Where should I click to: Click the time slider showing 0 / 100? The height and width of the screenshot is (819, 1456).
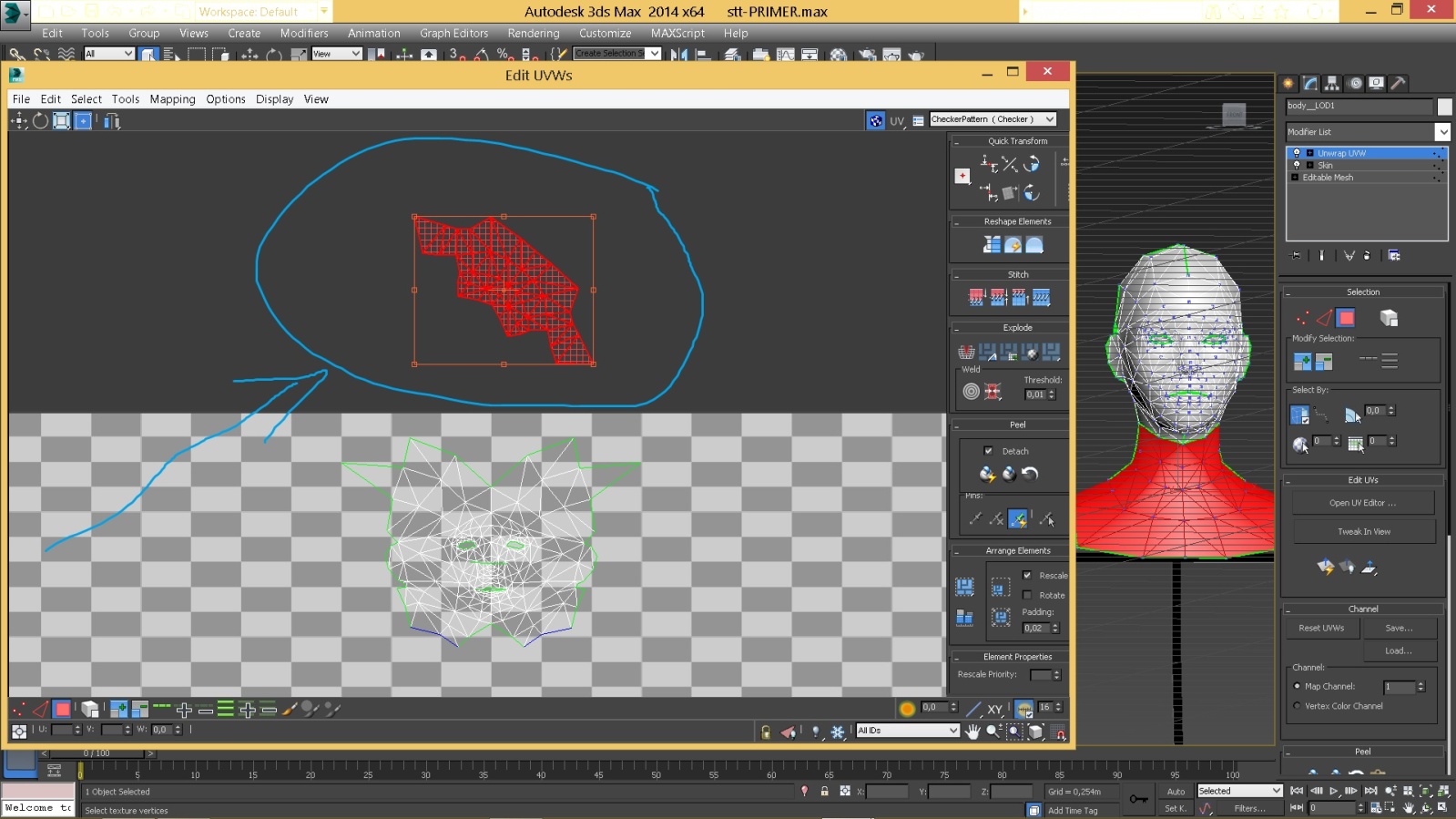pyautogui.click(x=97, y=753)
